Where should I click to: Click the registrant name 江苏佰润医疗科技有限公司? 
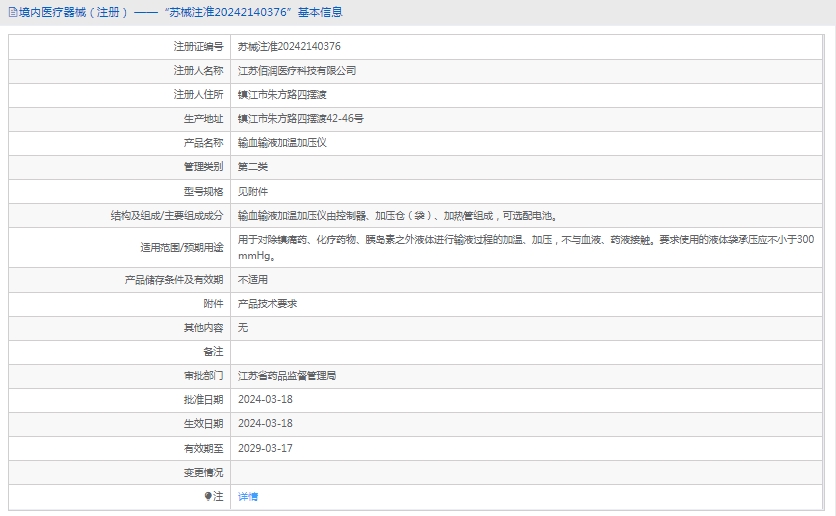click(x=296, y=71)
